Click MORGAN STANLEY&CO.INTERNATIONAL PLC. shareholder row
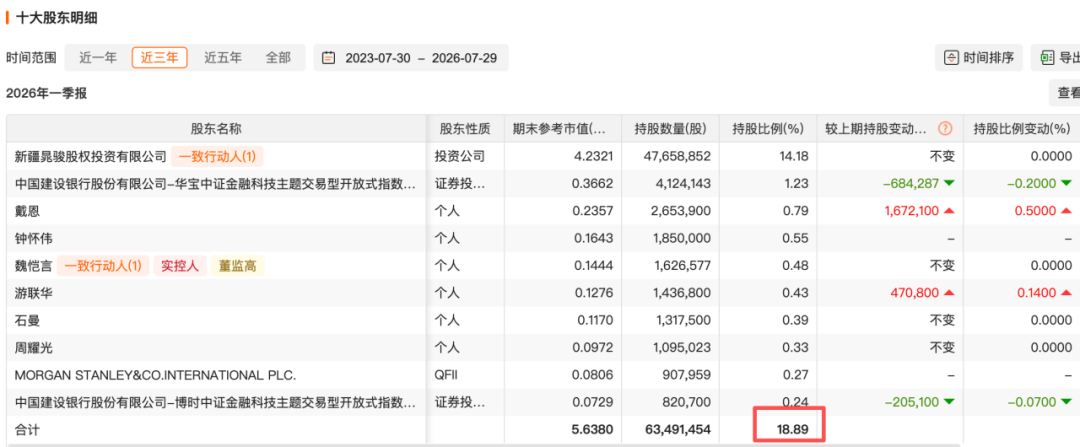Screen dimensions: 1080x447 tap(155, 376)
